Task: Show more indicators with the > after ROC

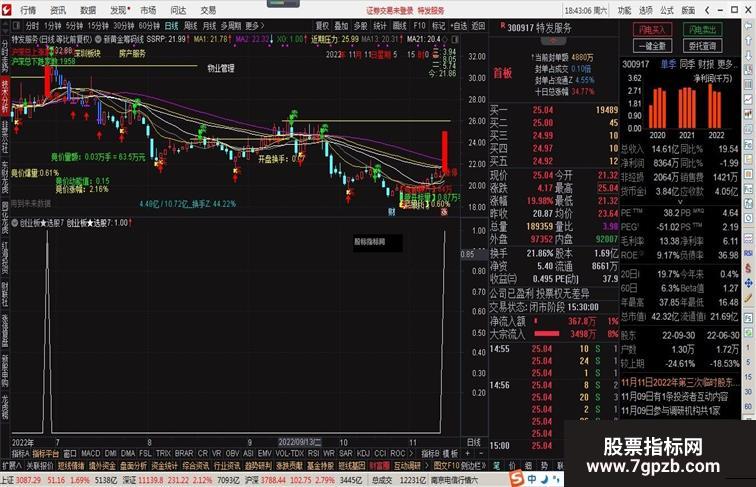Action: (411, 454)
